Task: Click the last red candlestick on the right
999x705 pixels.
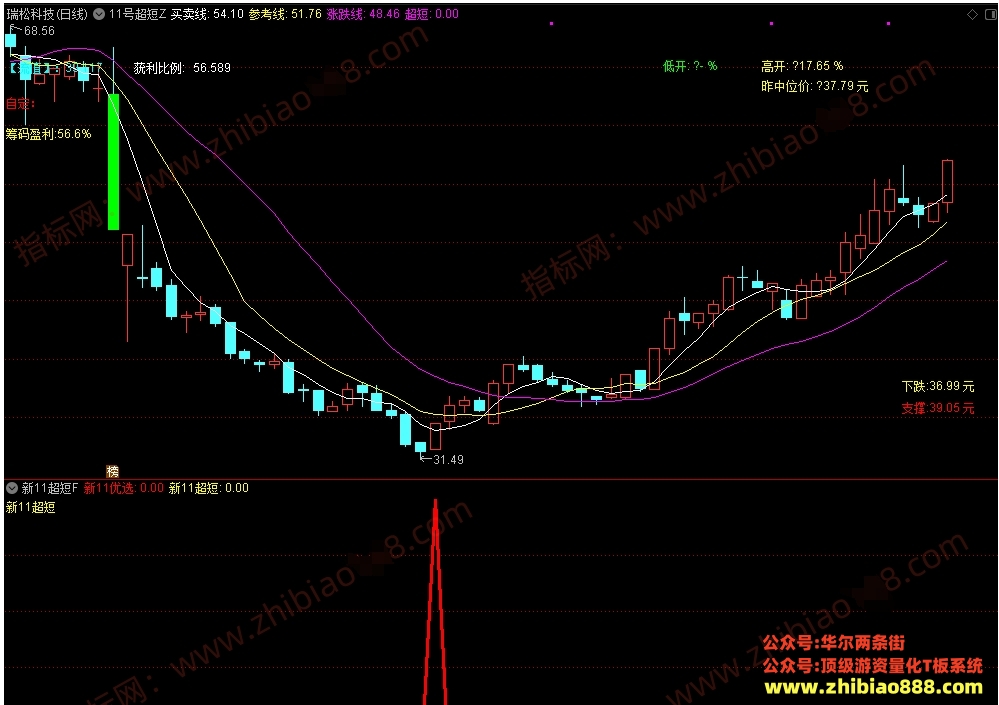Action: (x=947, y=182)
